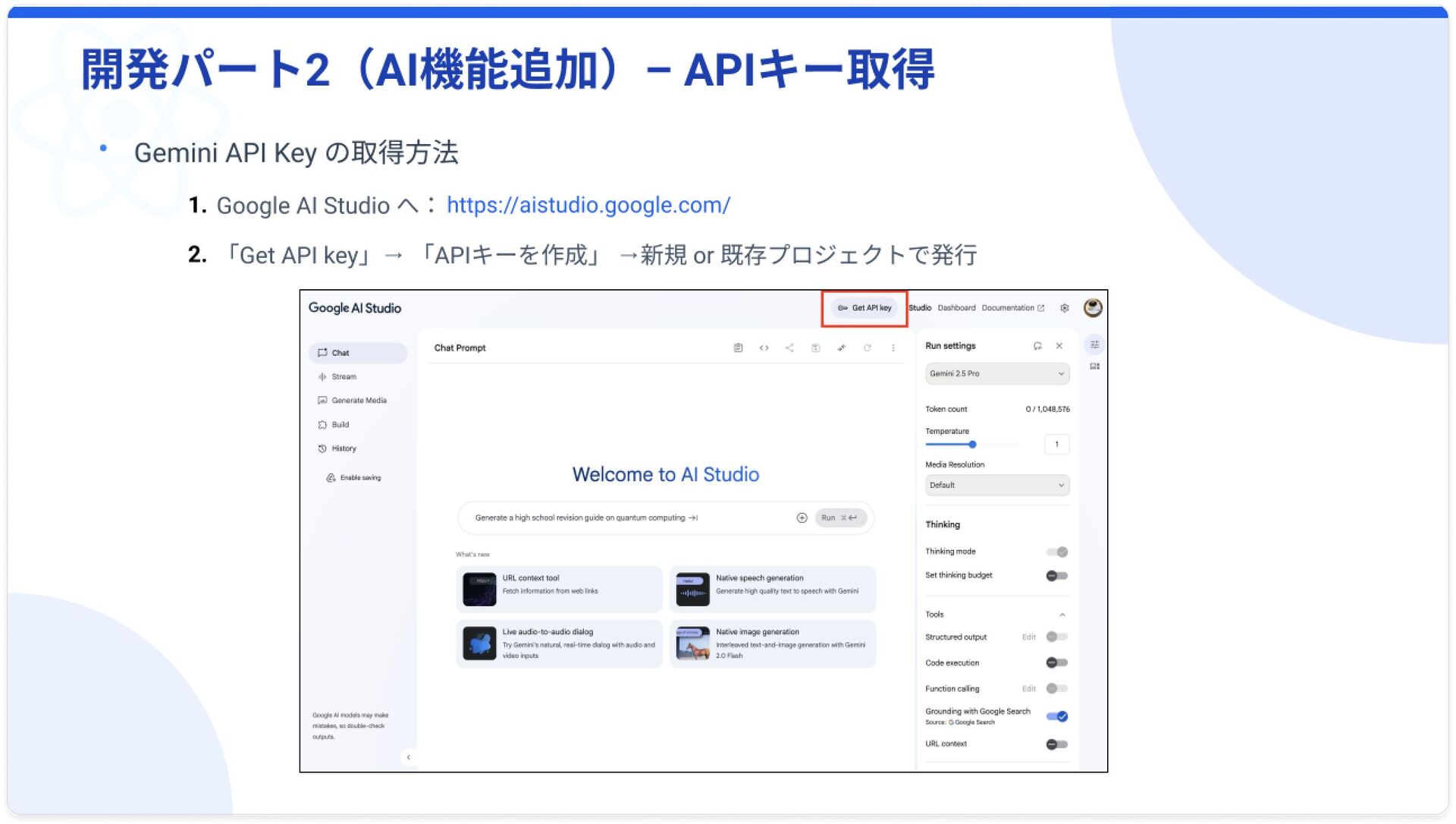Viewport: 1456px width, 824px height.
Task: Open the Native speech generation card
Action: 773,589
